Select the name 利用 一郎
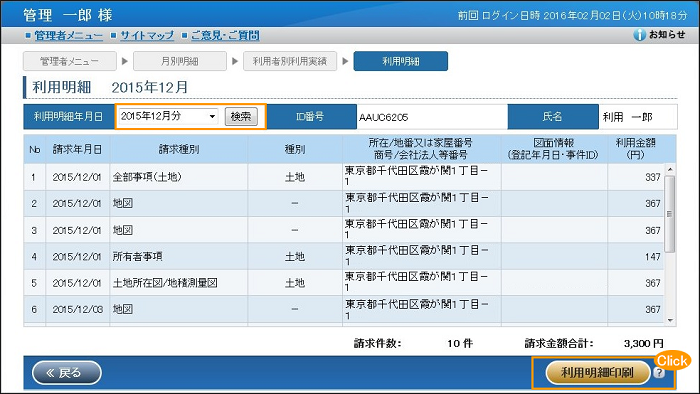This screenshot has height=394, width=700. pos(627,117)
